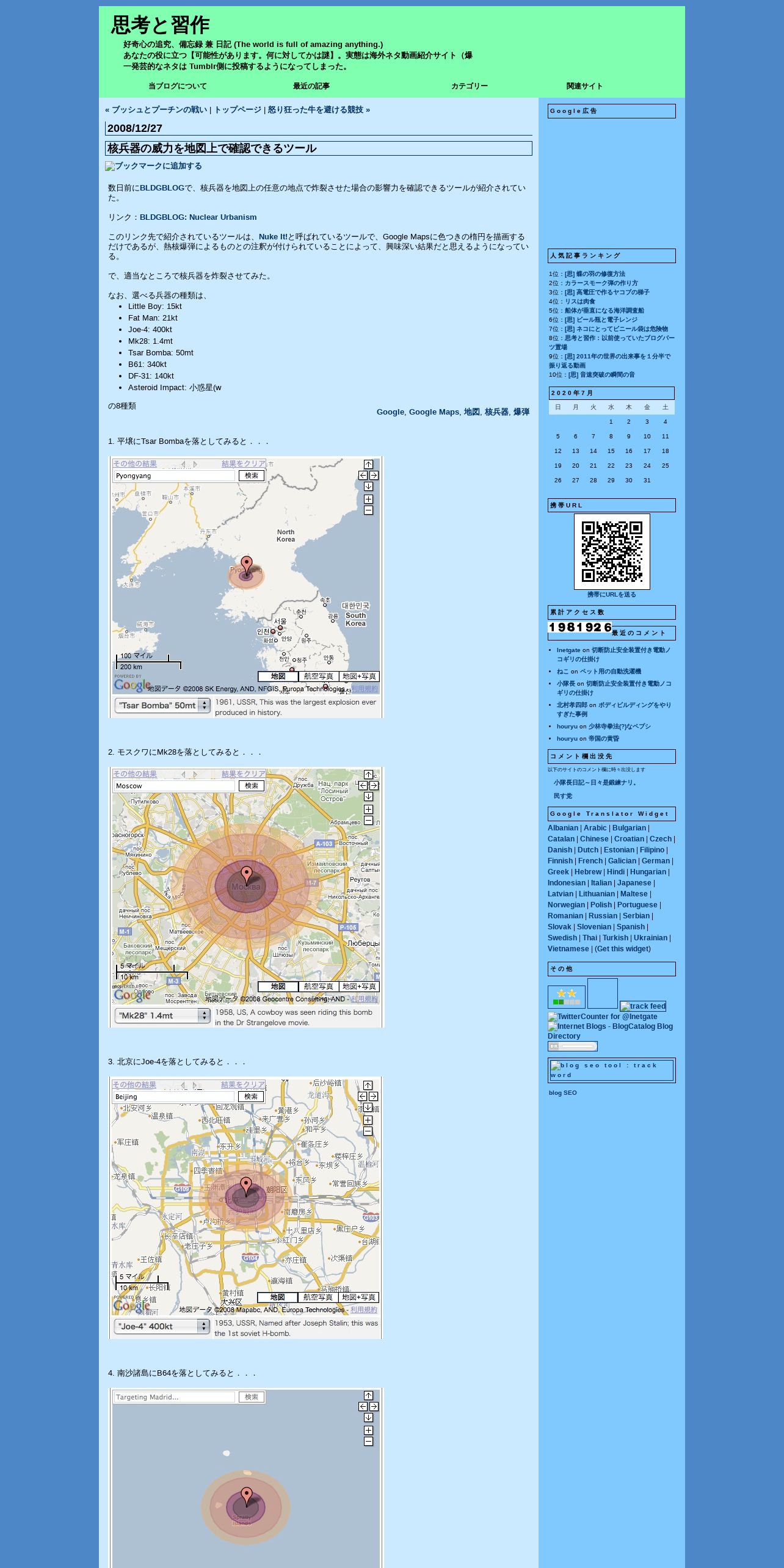Click その他の結果 on Beijing map
784x1568 pixels.
point(134,1085)
